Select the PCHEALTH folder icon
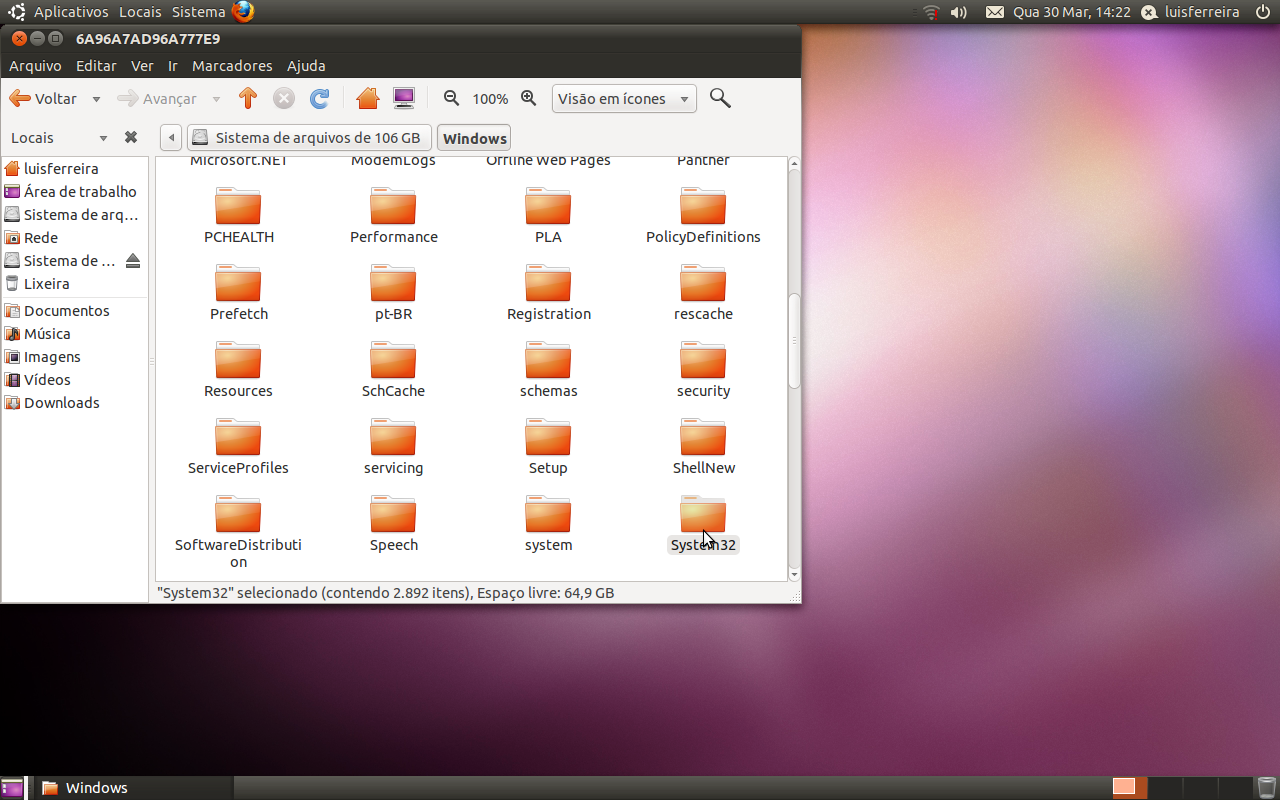 click(238, 205)
